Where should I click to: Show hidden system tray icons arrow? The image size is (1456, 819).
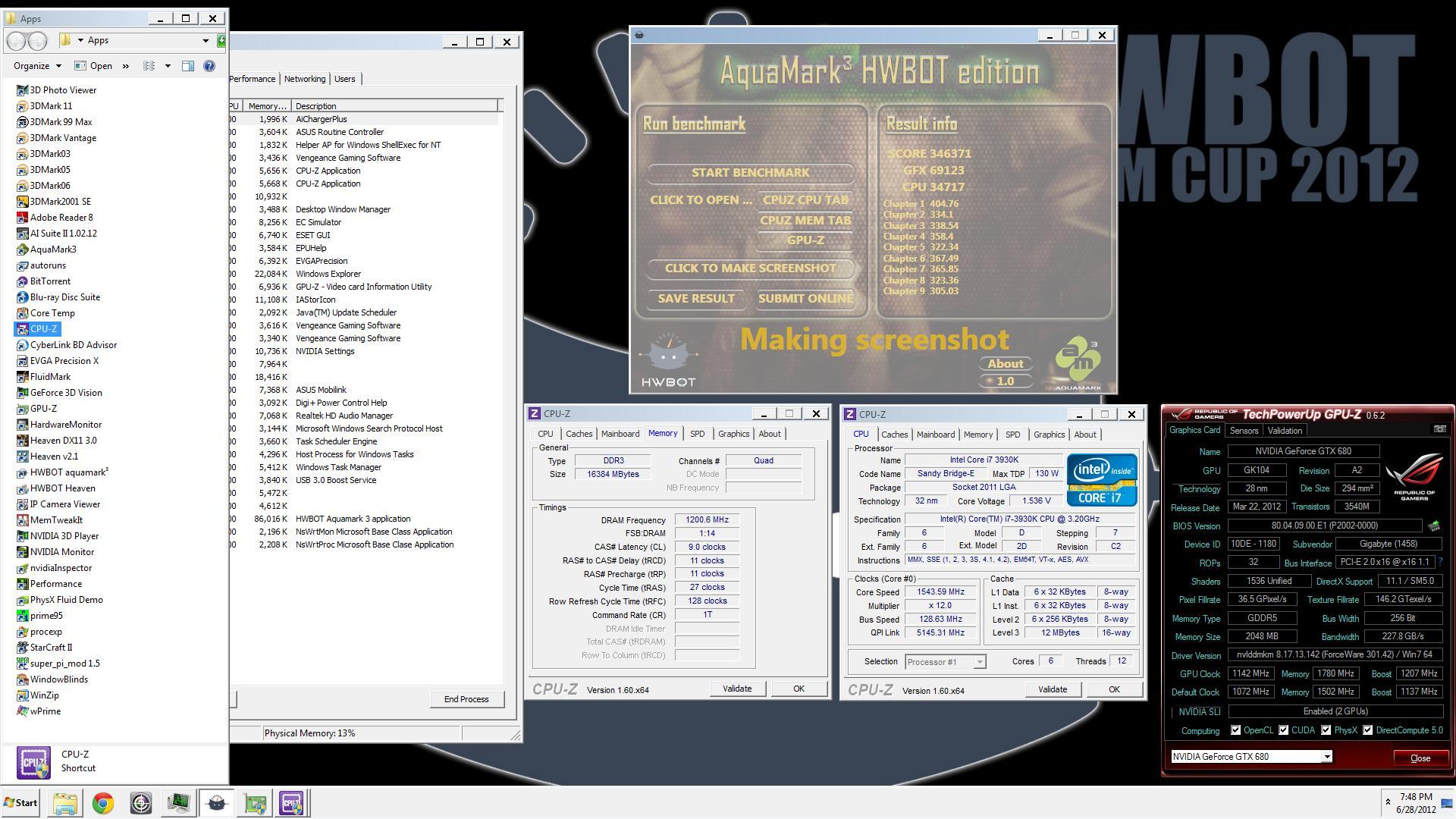pos(1388,802)
